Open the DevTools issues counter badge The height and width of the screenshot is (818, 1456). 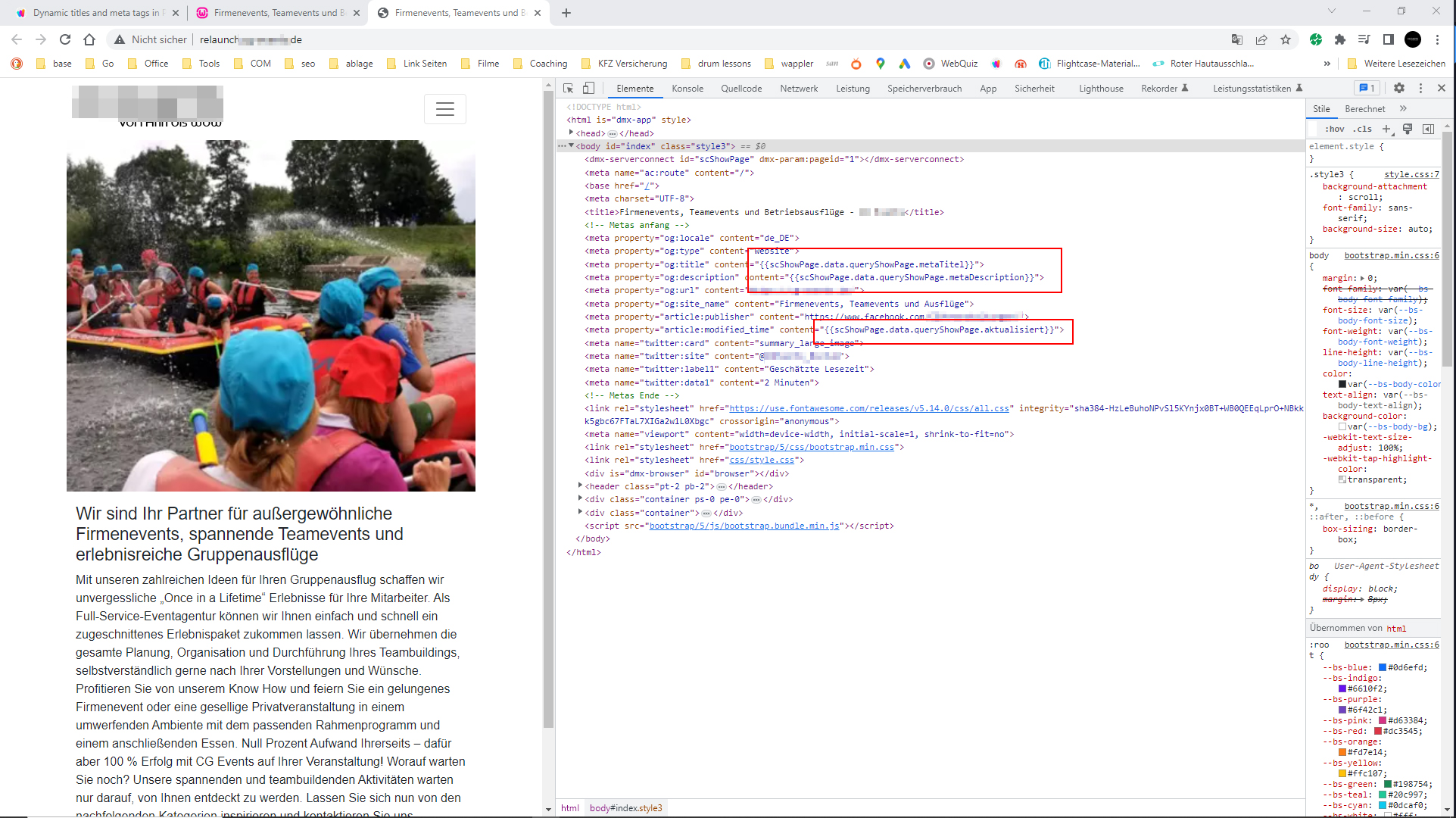(1367, 89)
